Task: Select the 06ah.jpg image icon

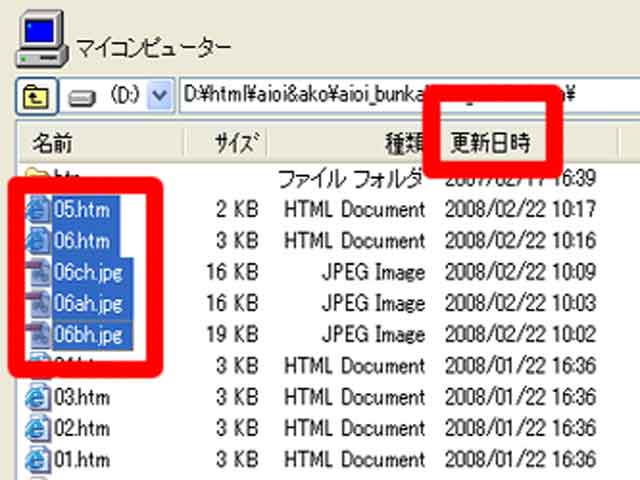Action: [39, 303]
